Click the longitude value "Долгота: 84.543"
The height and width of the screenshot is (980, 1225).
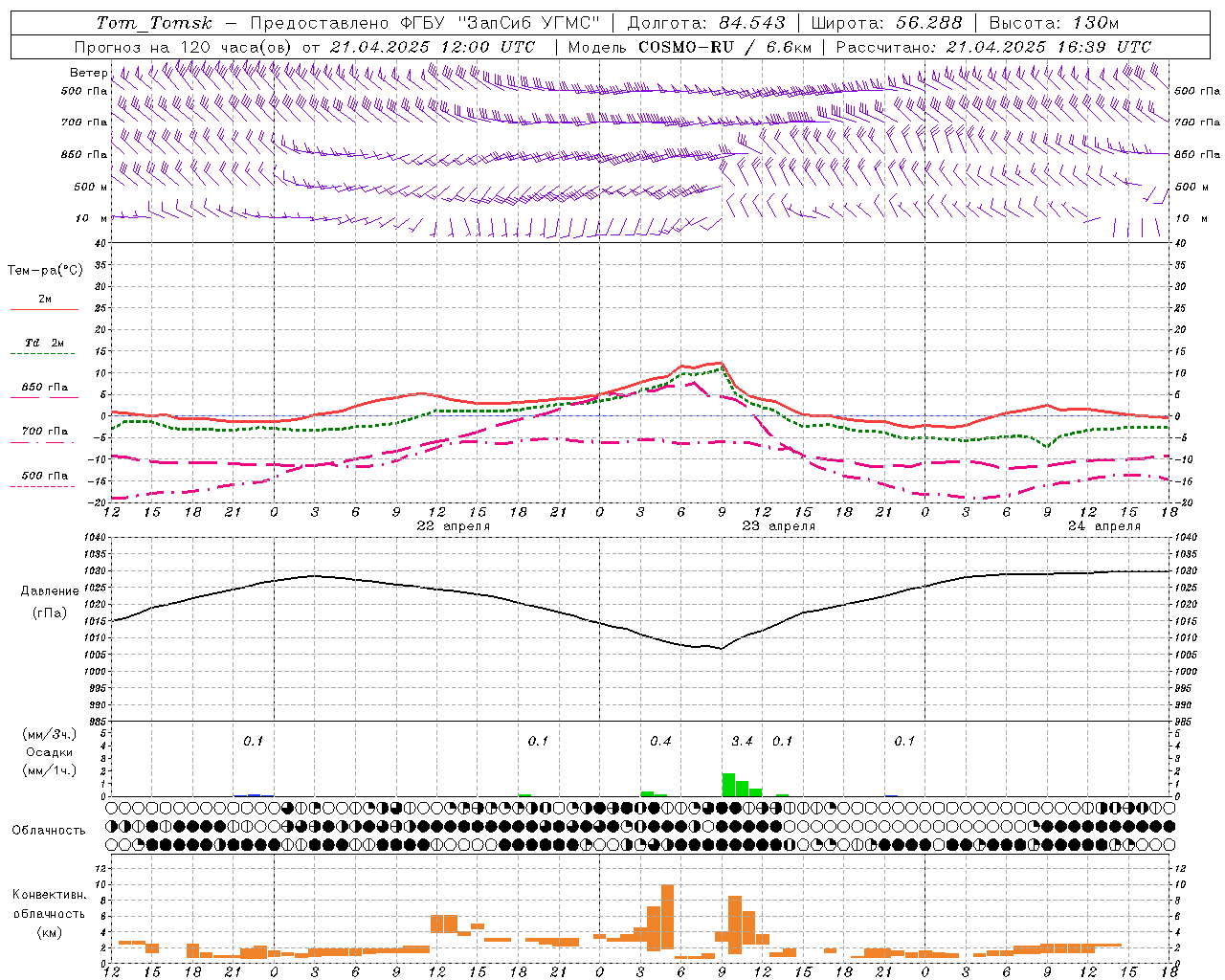coord(706,23)
